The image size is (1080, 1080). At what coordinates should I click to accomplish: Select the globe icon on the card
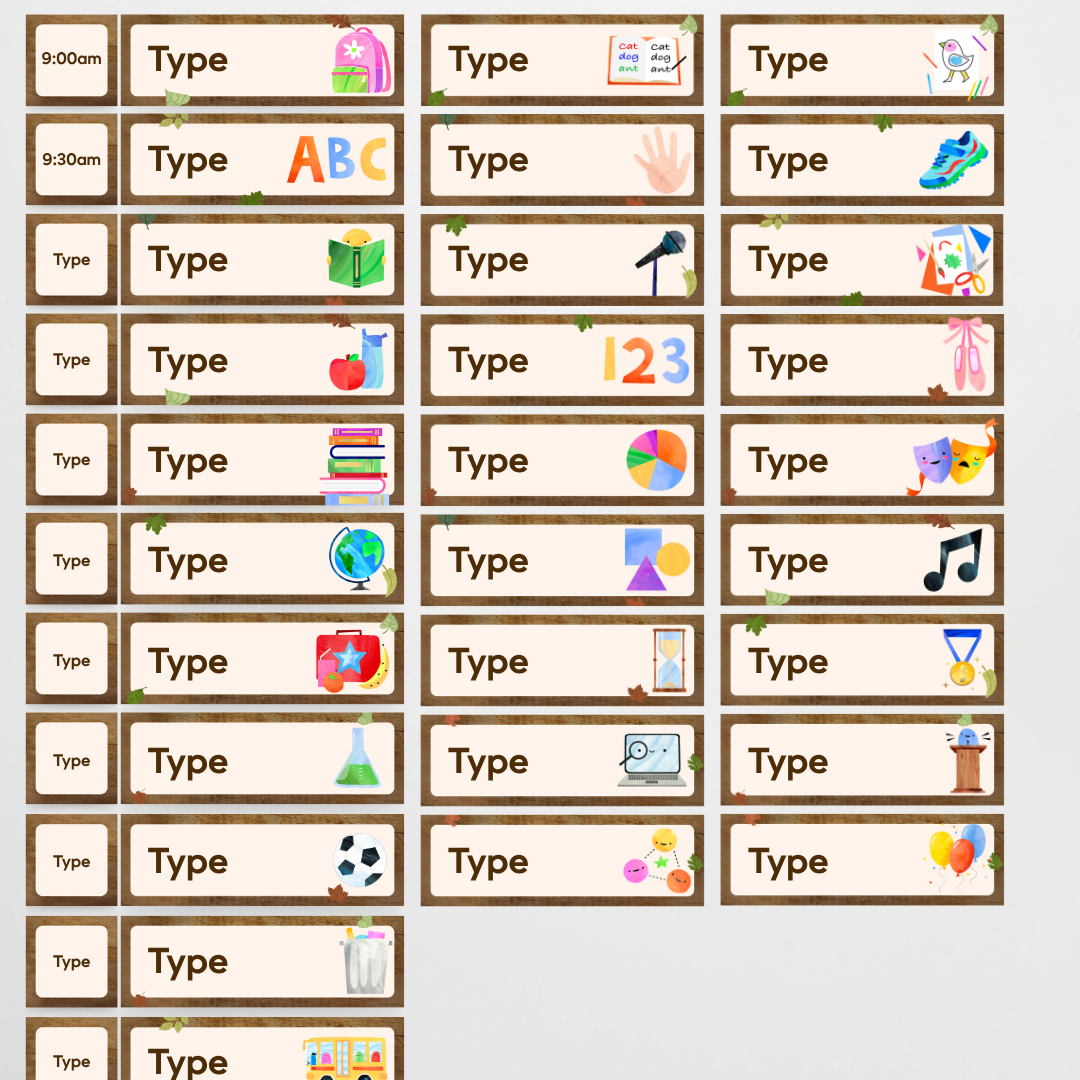coord(357,559)
